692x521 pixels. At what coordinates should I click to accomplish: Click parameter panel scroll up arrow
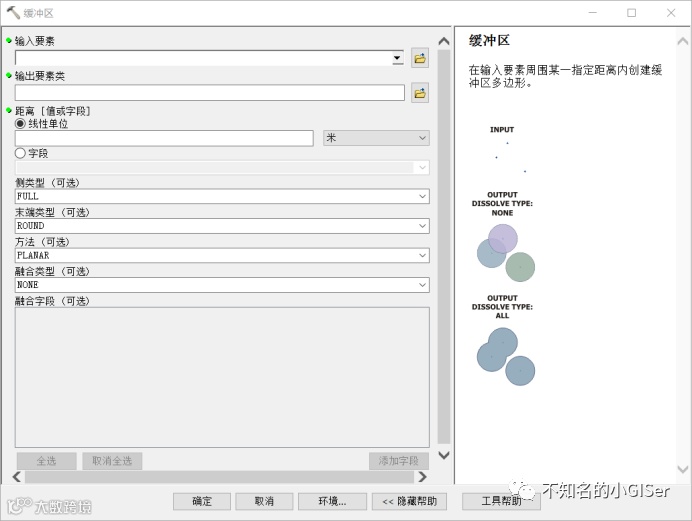tap(444, 41)
